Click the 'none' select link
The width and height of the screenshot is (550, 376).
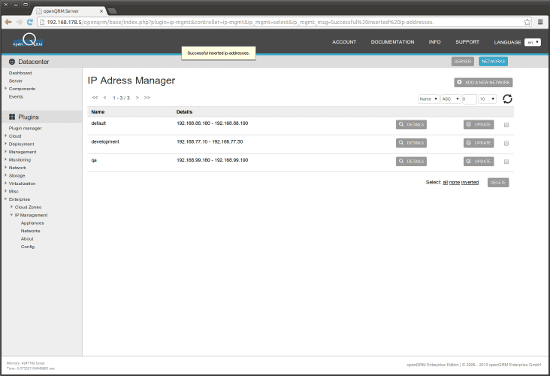[x=454, y=182]
